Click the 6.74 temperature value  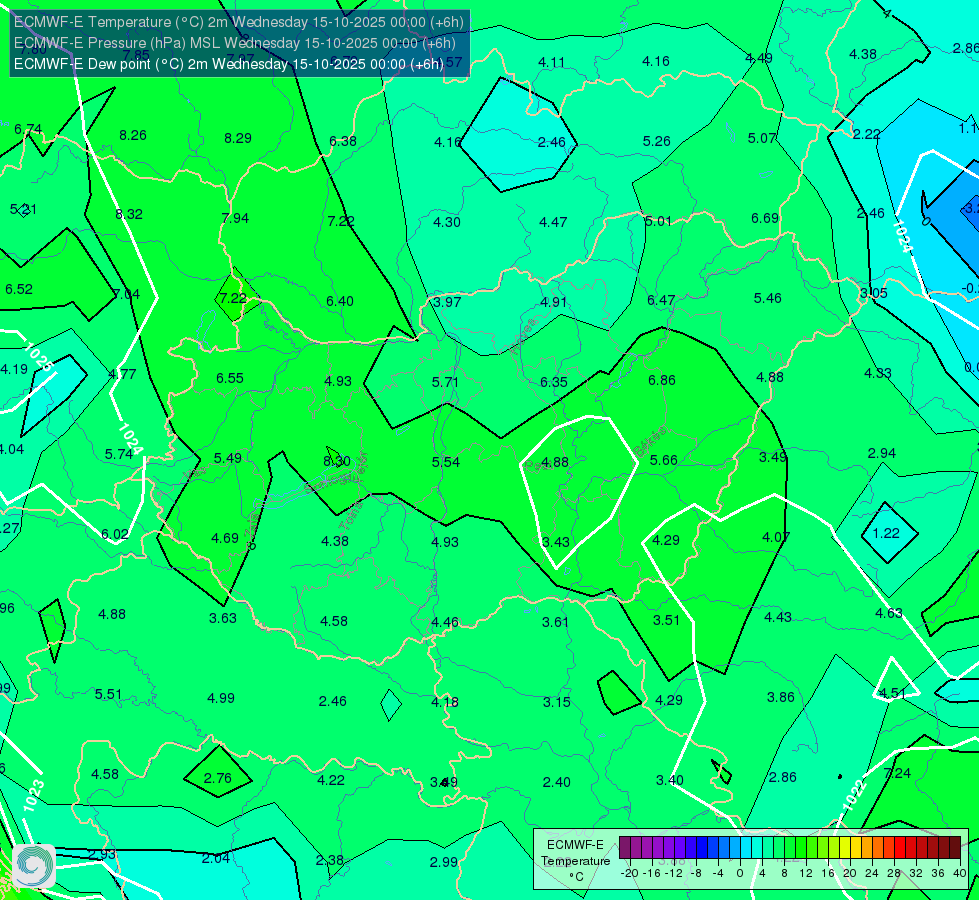click(28, 129)
